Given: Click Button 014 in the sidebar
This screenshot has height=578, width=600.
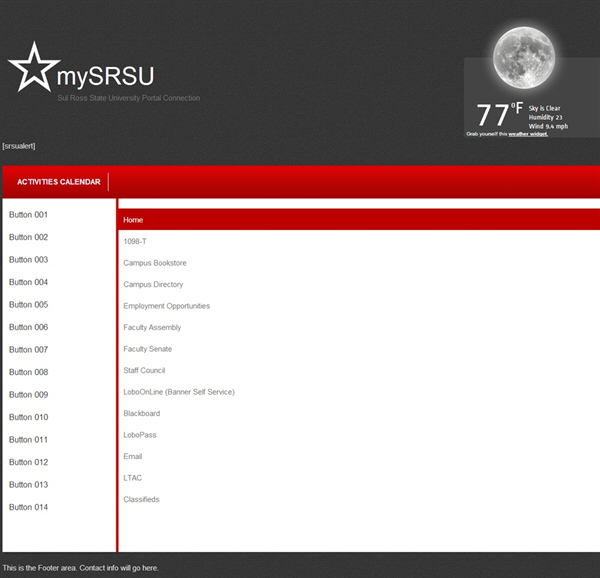Looking at the screenshot, I should pos(28,507).
